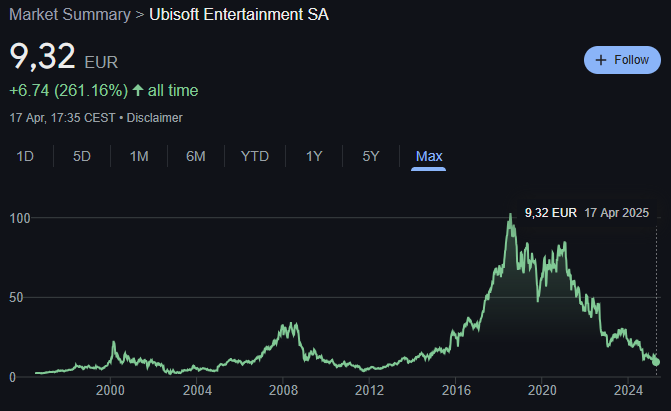Click the Ubisoft Entertainment SA title

point(239,15)
